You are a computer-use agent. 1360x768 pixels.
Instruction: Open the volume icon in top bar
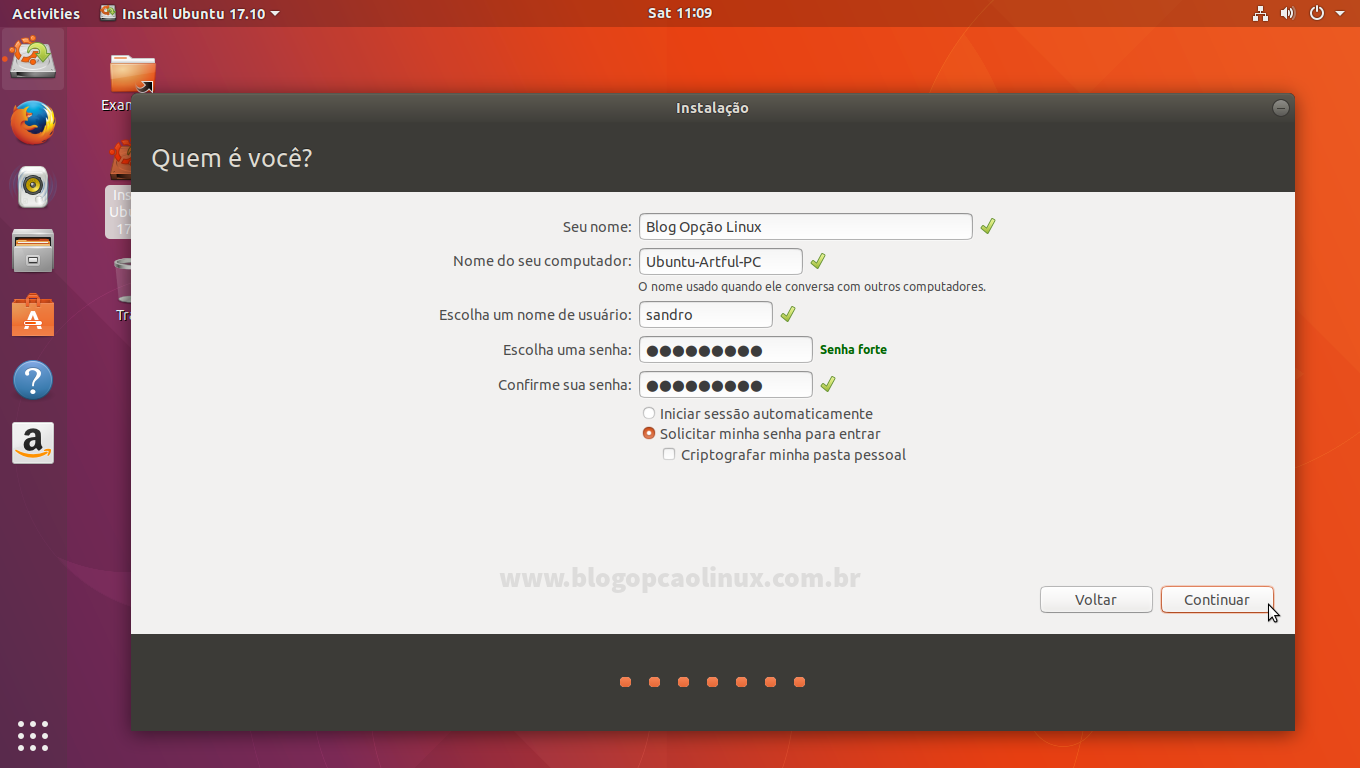pos(1288,13)
